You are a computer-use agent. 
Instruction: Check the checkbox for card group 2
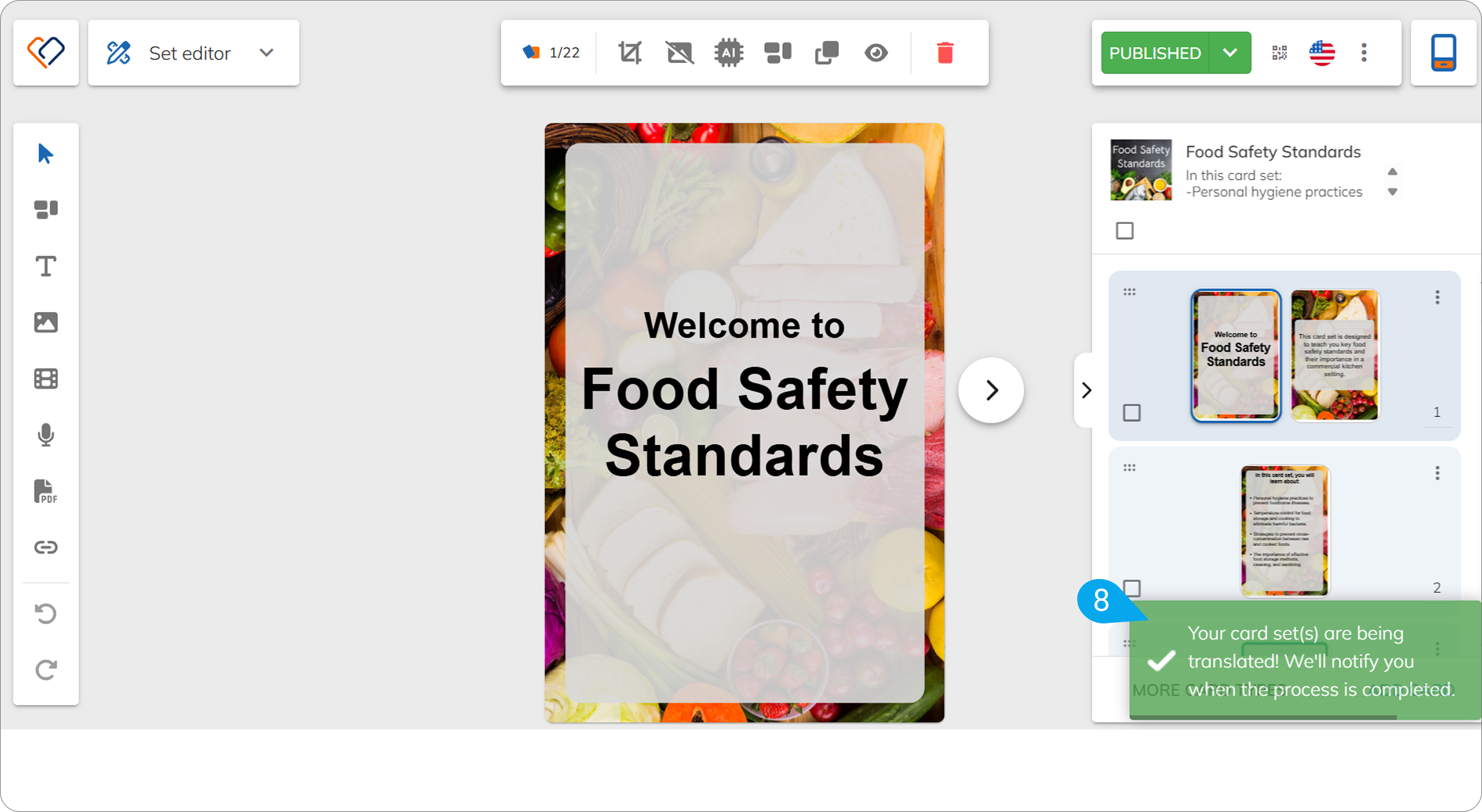(1132, 588)
